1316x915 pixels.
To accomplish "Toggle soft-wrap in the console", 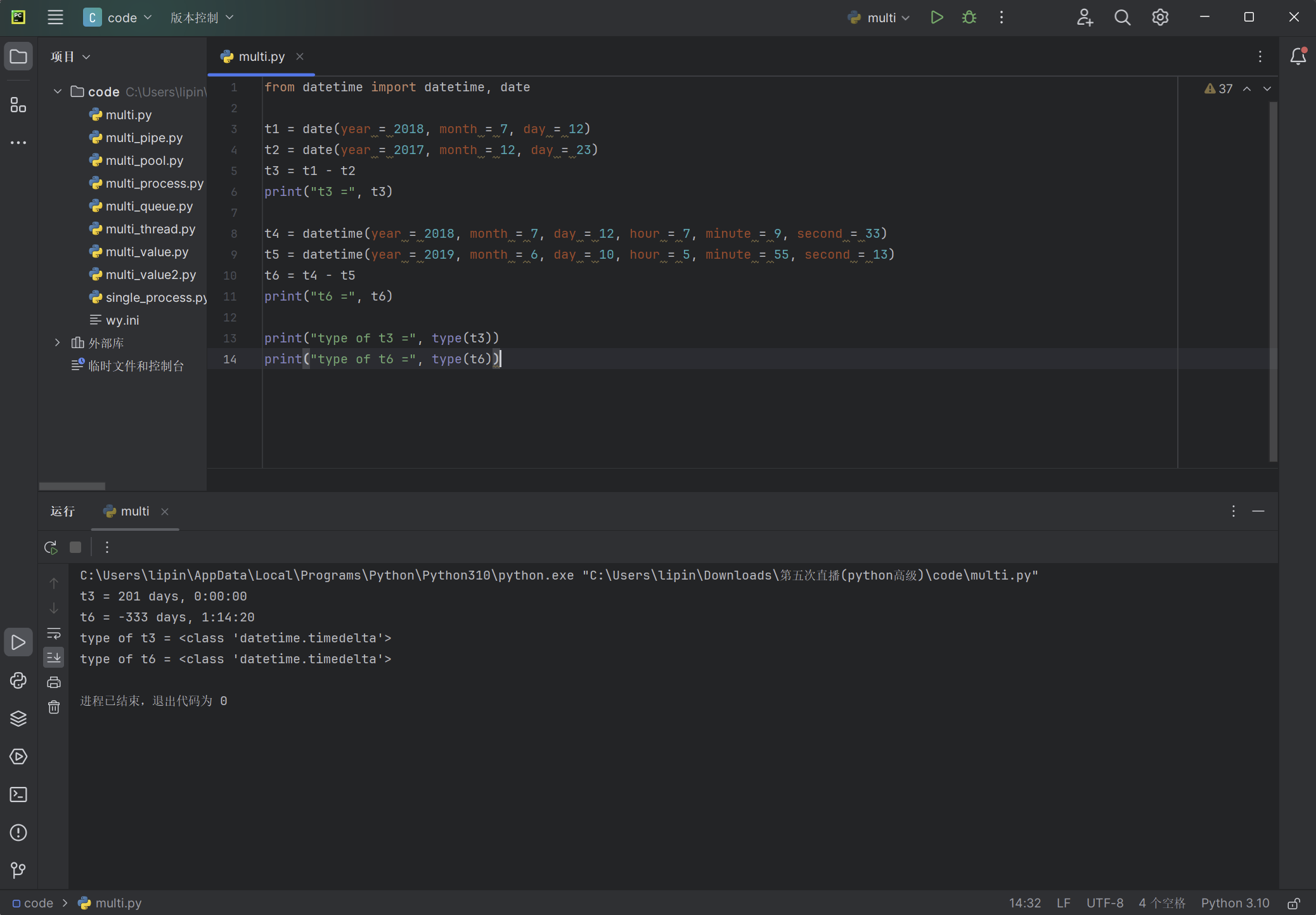I will [x=54, y=633].
